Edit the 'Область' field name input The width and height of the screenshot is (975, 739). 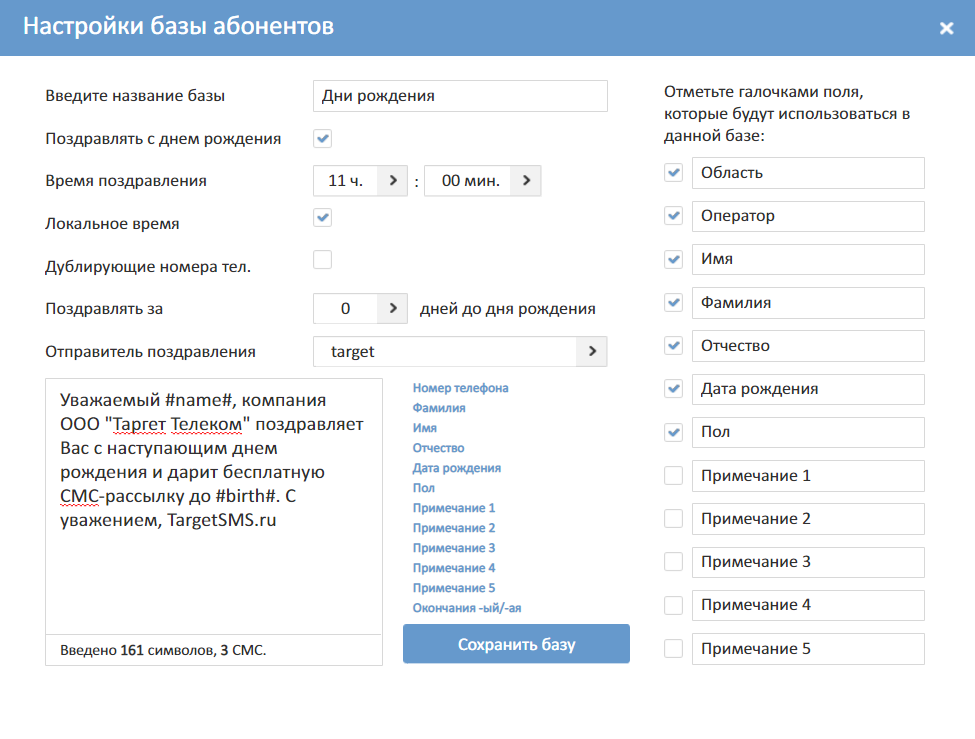[808, 173]
